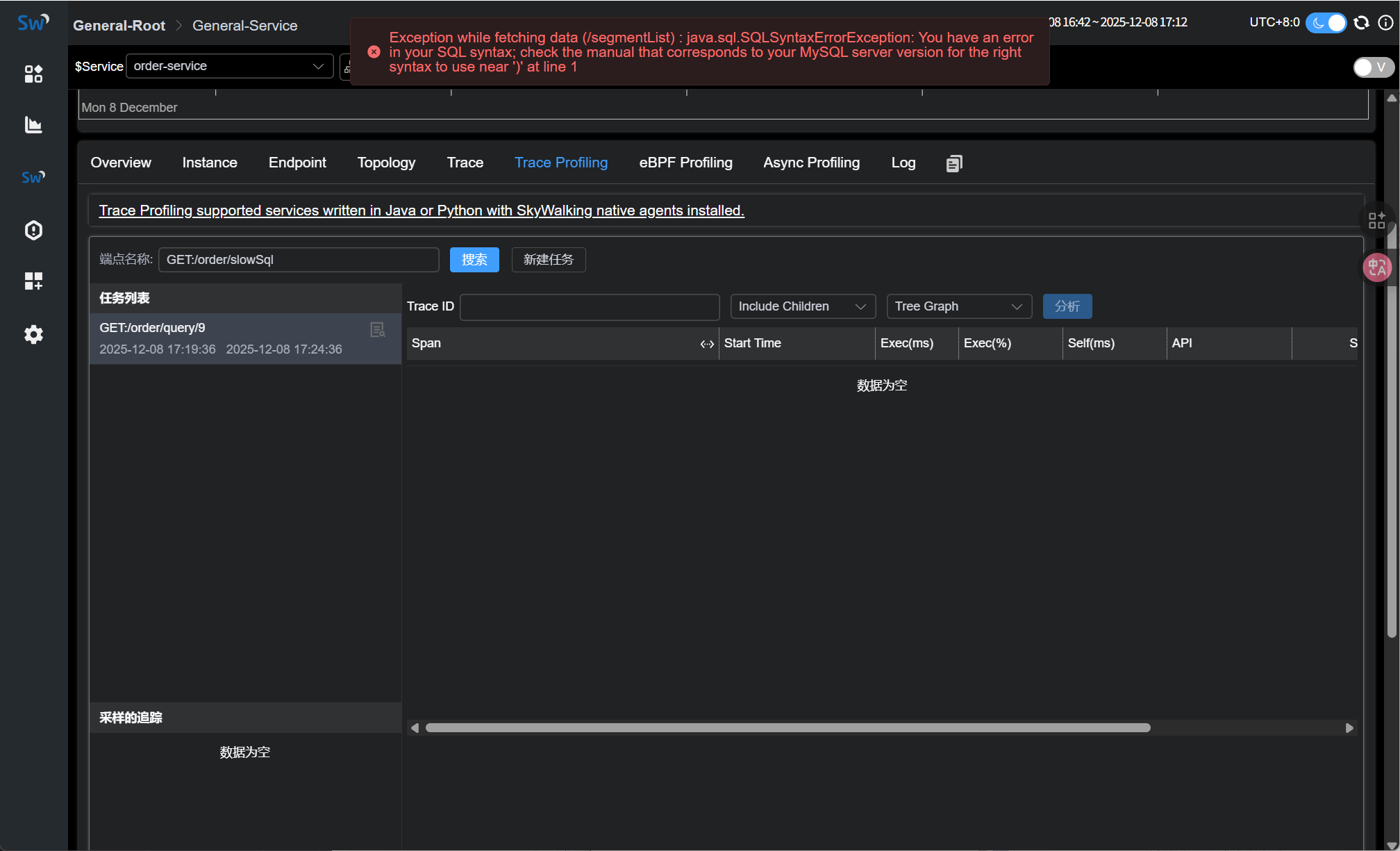Open the settings gear in sidebar
This screenshot has height=851, width=1400.
33,335
